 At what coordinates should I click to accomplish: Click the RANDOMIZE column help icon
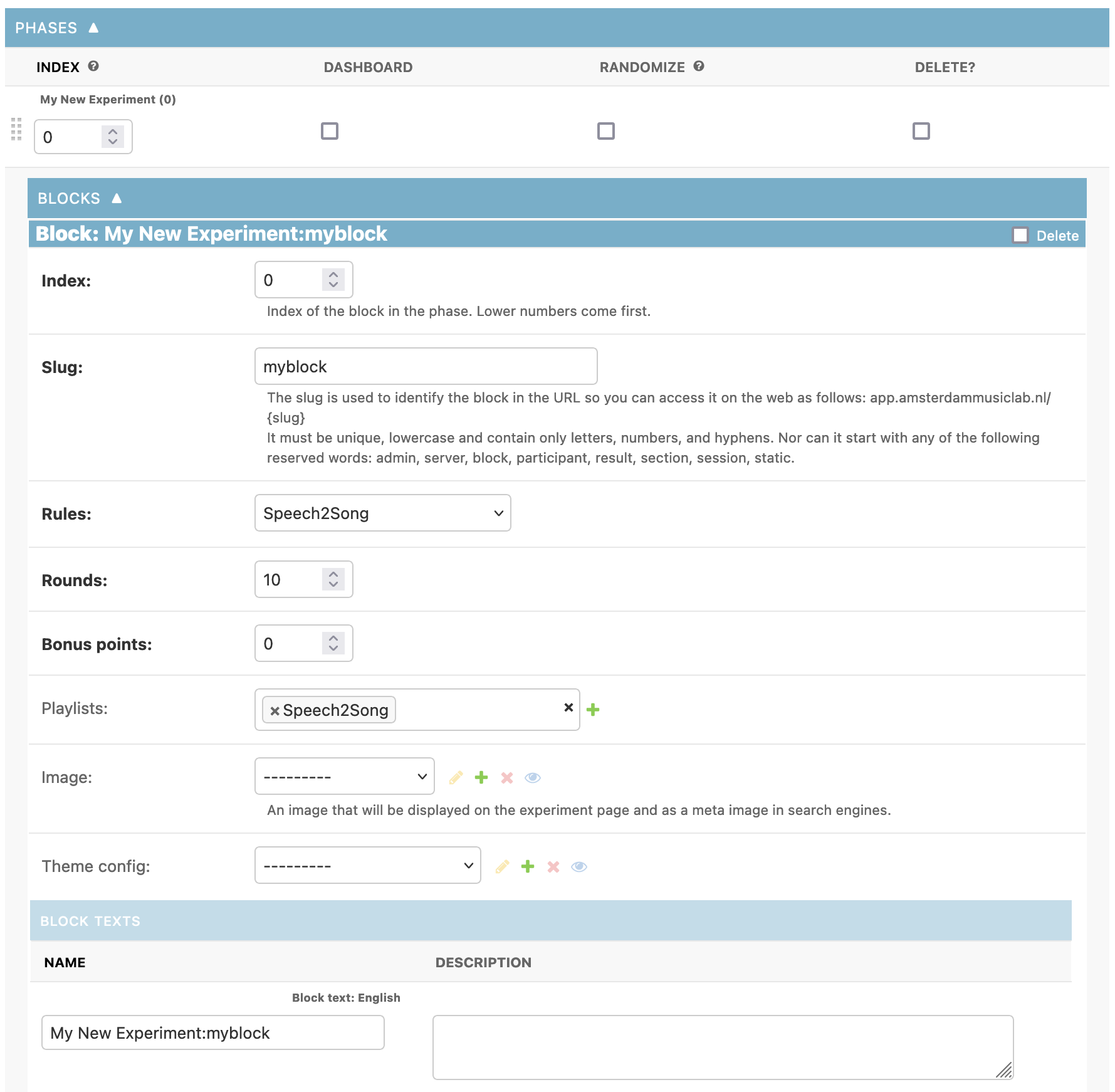(x=699, y=66)
